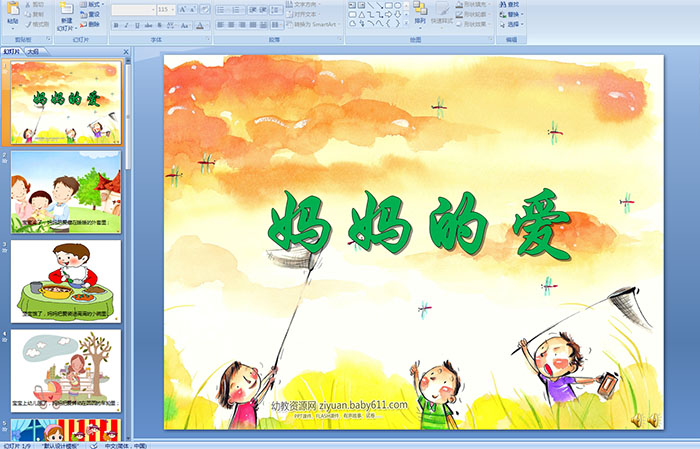Open the font size box showing 115

[x=166, y=9]
